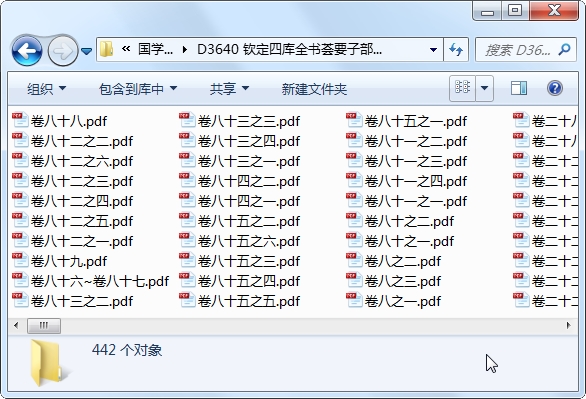
Task: Maximize the Explorer window
Action: click(515, 10)
